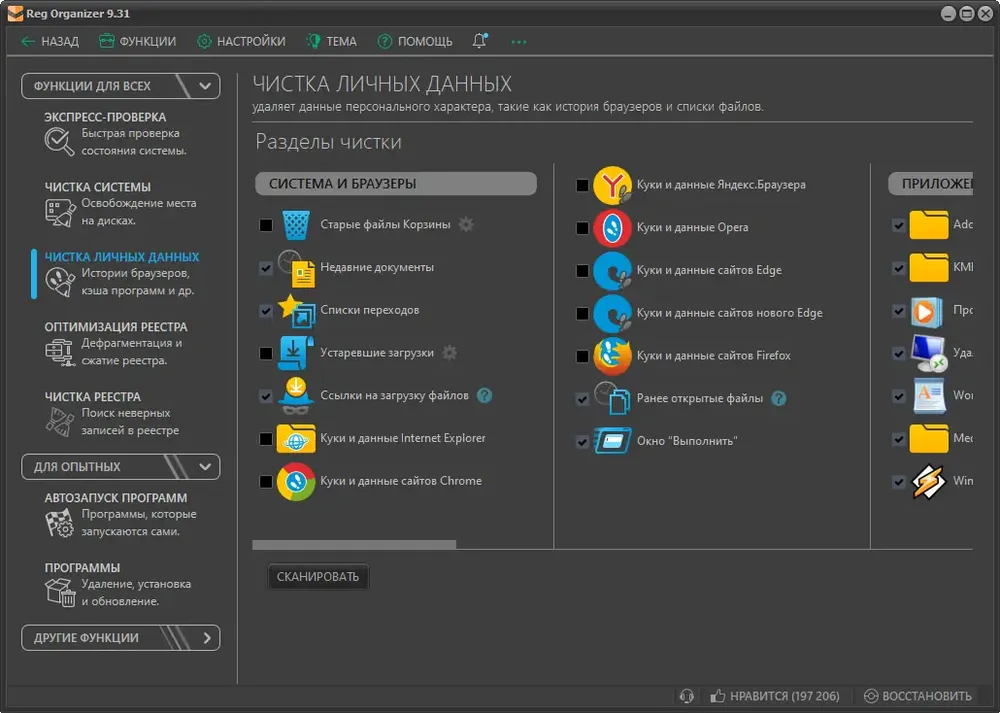The image size is (1000, 713).
Task: Click the help question mark beside Ссылки на загрузку файлов
Action: click(x=485, y=395)
